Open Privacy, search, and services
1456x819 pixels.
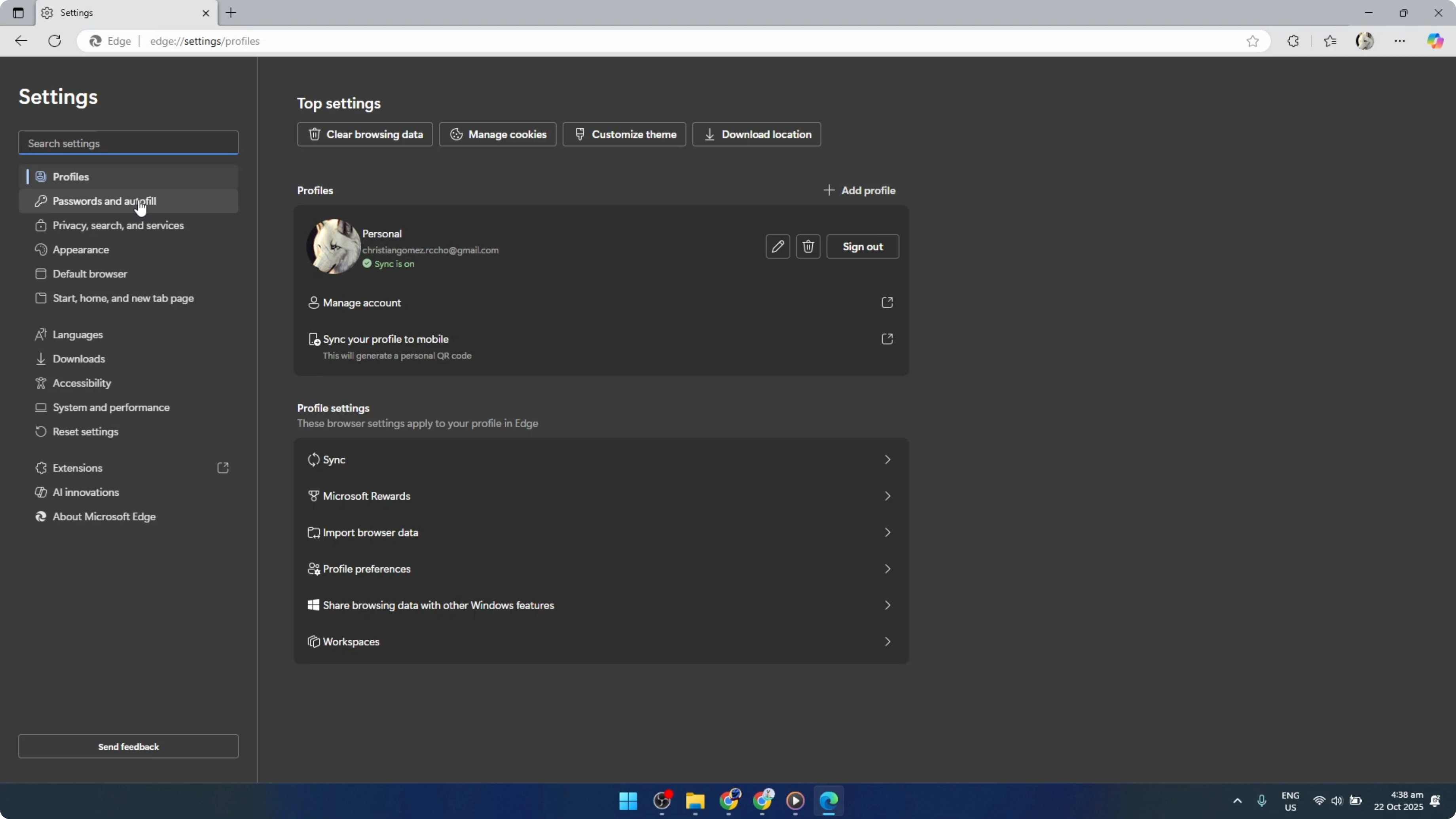coord(128,226)
